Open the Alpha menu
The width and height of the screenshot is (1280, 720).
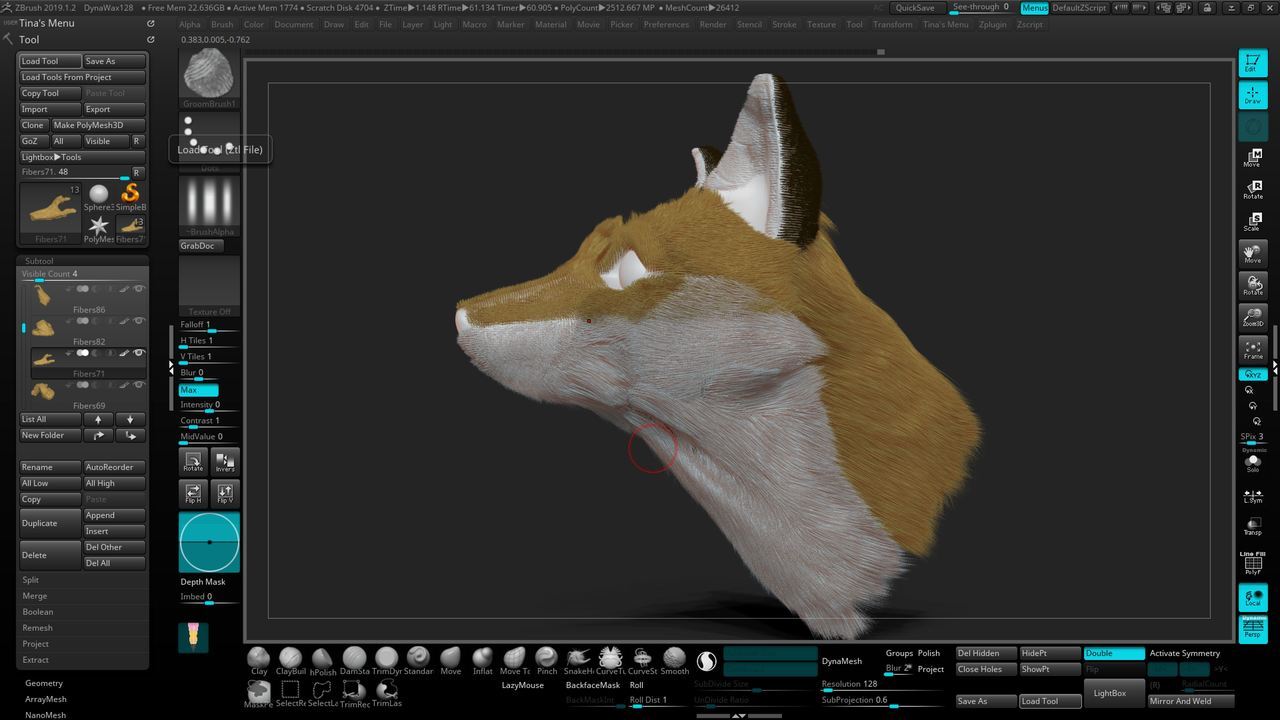click(189, 24)
